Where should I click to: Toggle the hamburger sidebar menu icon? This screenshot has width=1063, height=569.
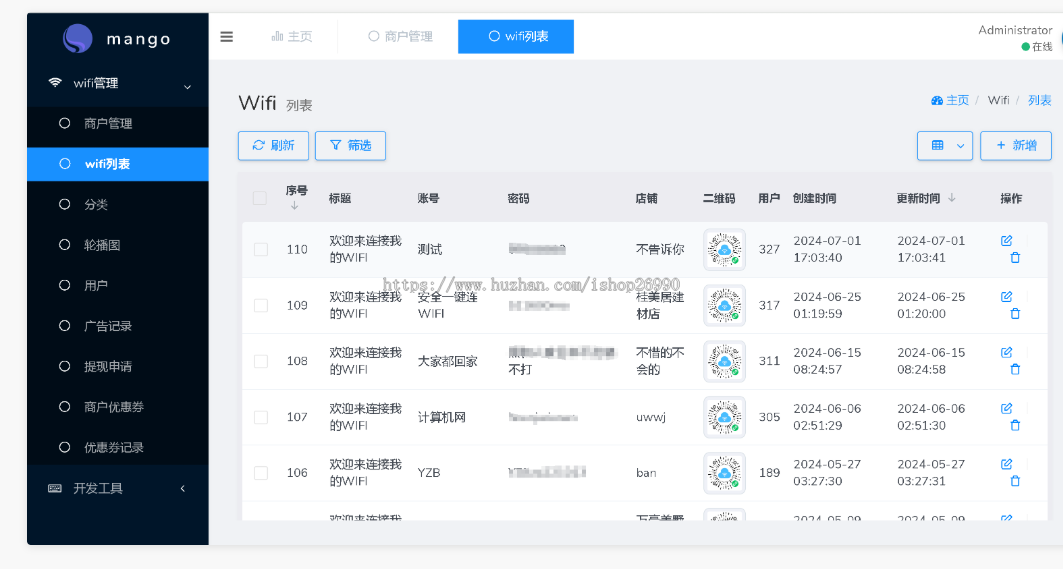point(226,37)
